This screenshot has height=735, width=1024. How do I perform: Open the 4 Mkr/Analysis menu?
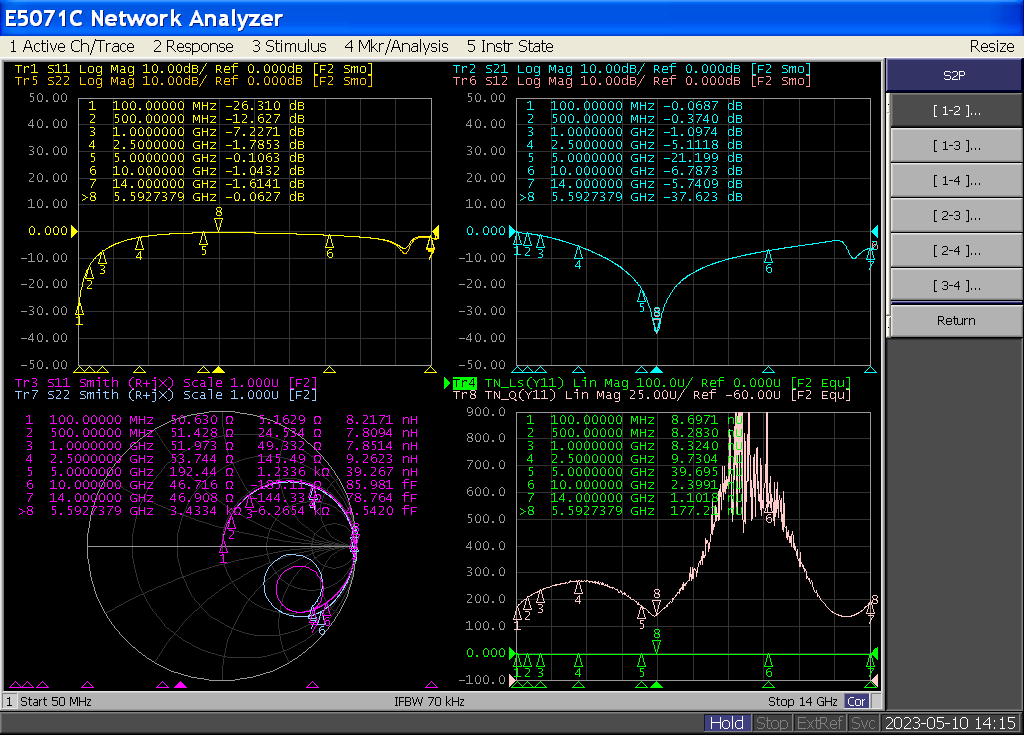(396, 46)
